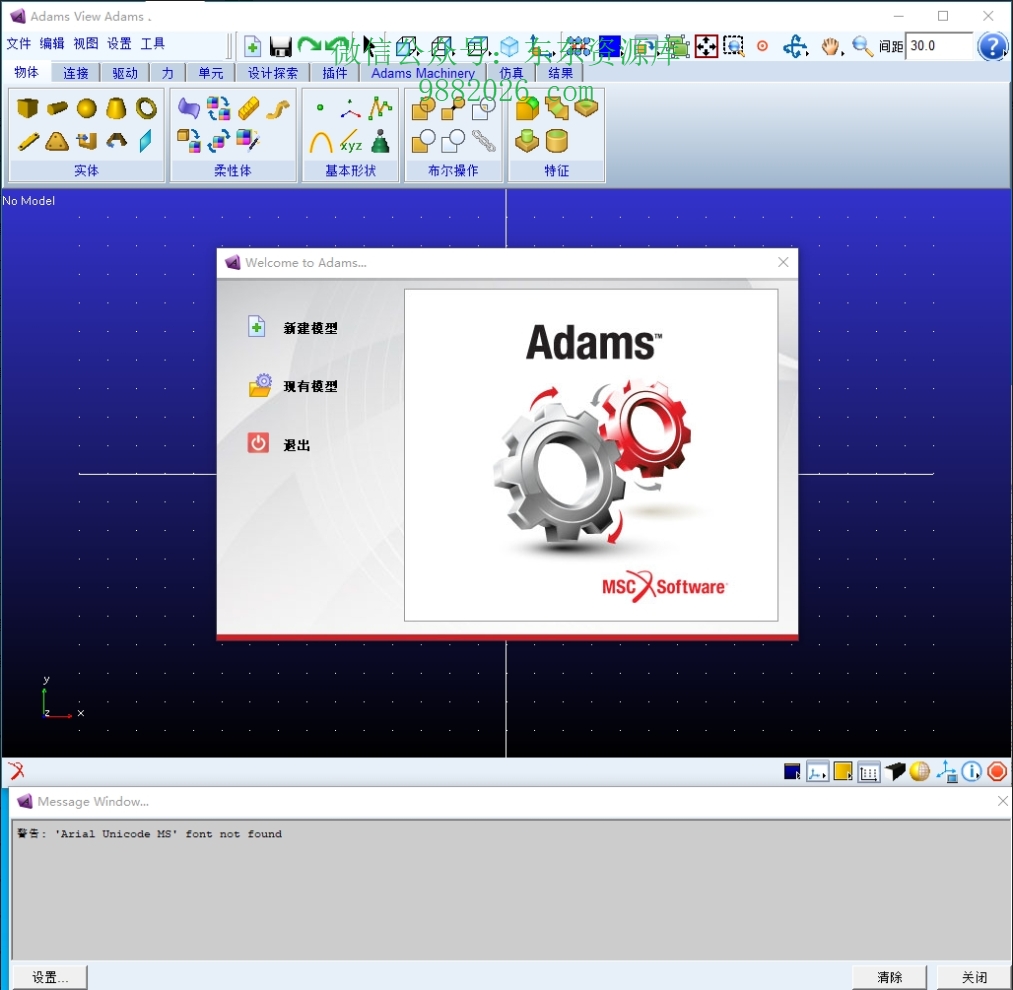Select the torus solid tool
This screenshot has width=1013, height=990.
pyautogui.click(x=146, y=108)
